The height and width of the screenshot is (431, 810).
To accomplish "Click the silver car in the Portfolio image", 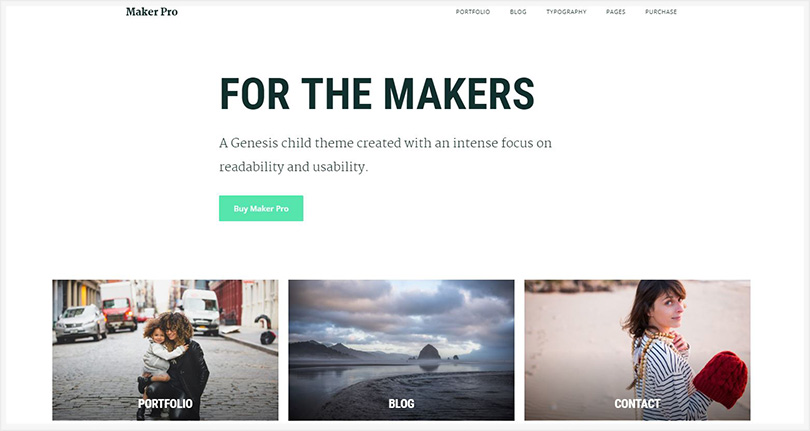I will (x=81, y=323).
